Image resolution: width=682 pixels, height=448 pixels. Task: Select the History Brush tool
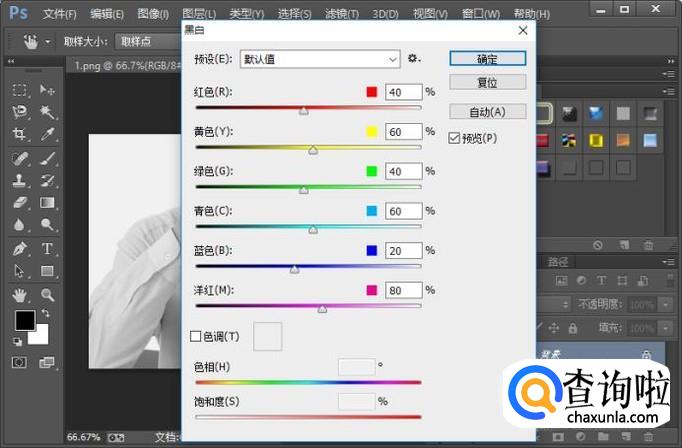[47, 180]
